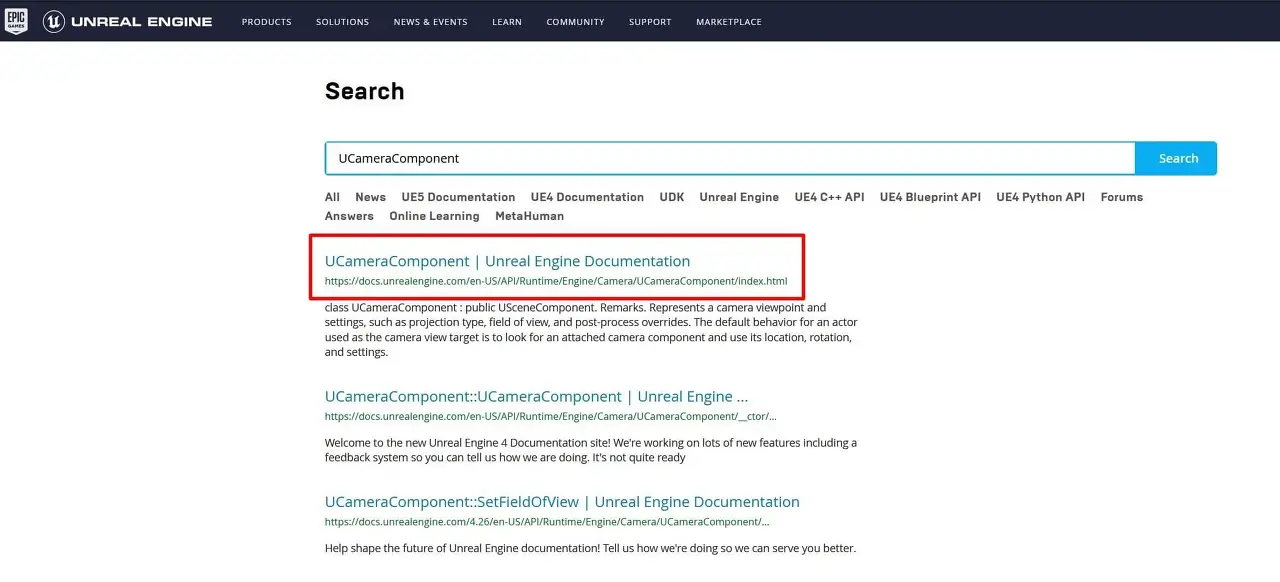Viewport: 1280px width, 582px height.
Task: Click the Epic Games logo icon
Action: (16, 21)
